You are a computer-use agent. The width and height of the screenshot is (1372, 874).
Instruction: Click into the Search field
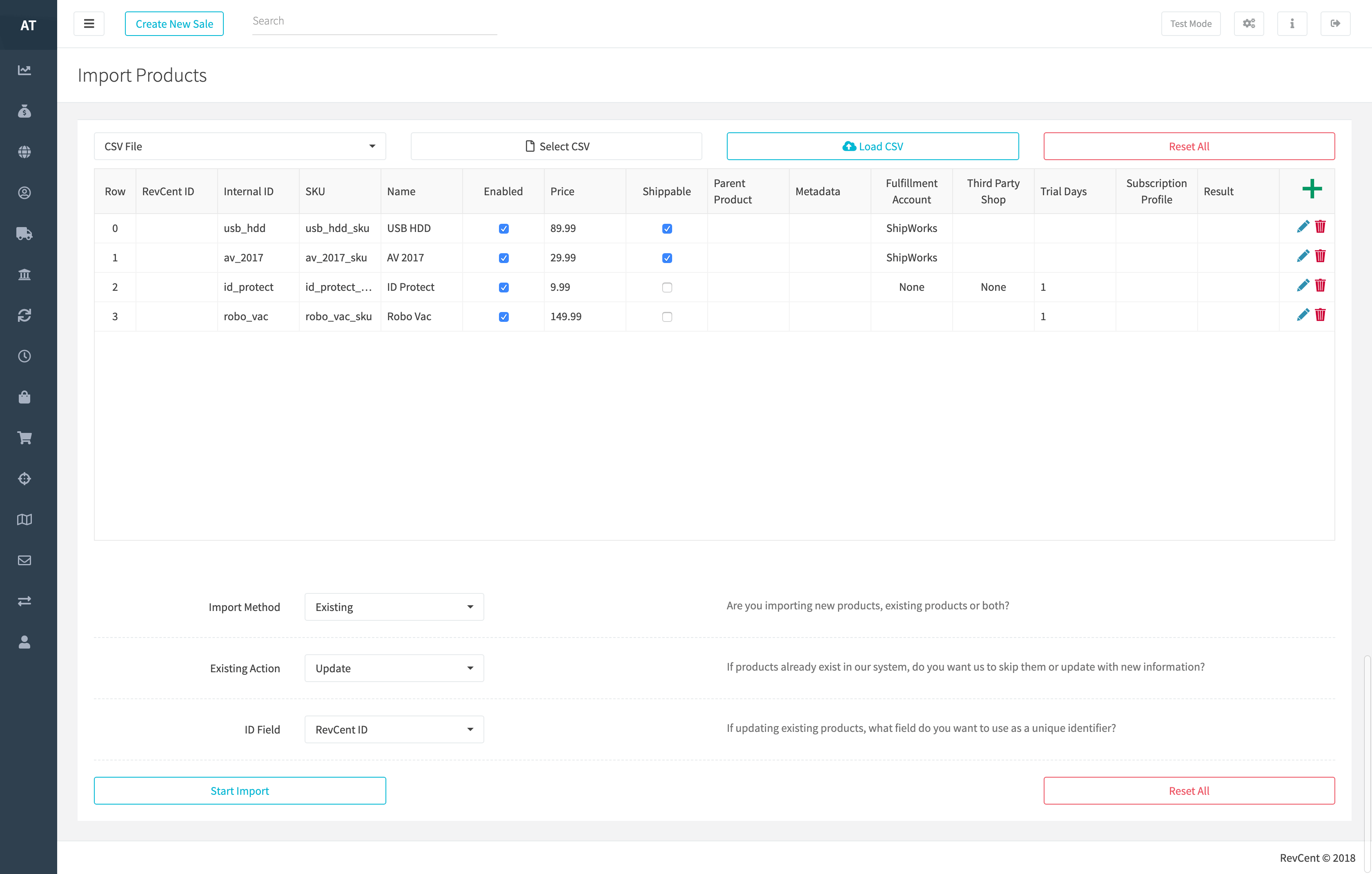point(374,22)
